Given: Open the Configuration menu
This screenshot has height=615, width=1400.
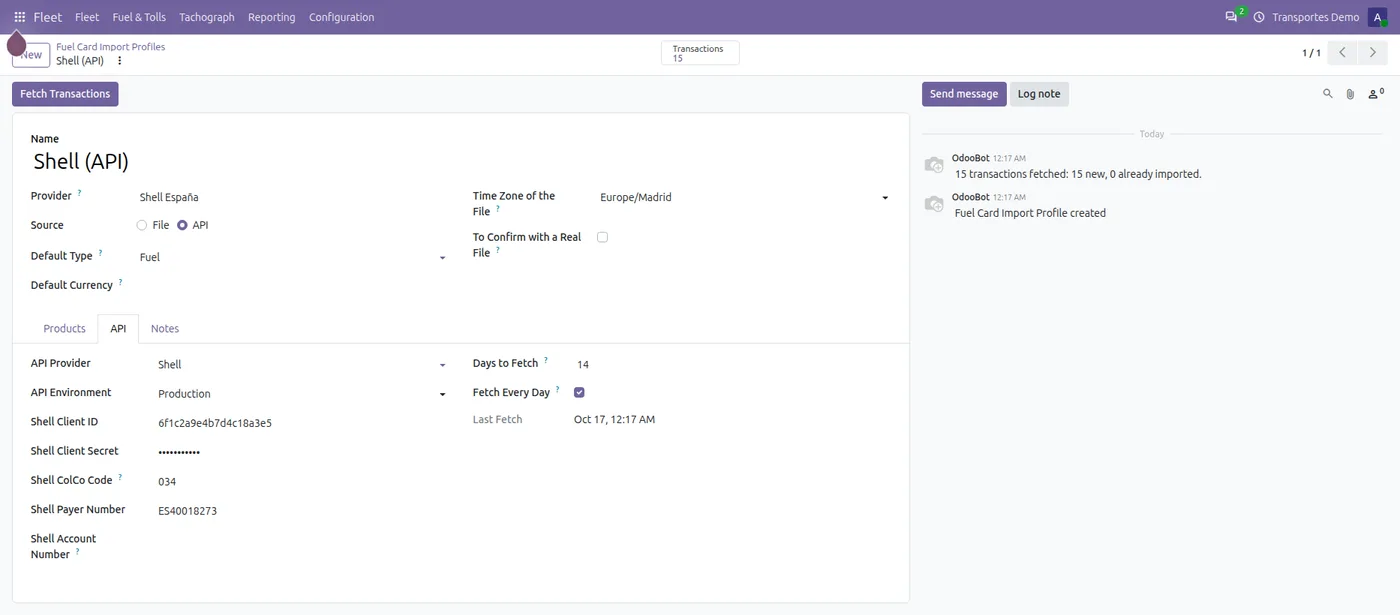Looking at the screenshot, I should point(342,17).
